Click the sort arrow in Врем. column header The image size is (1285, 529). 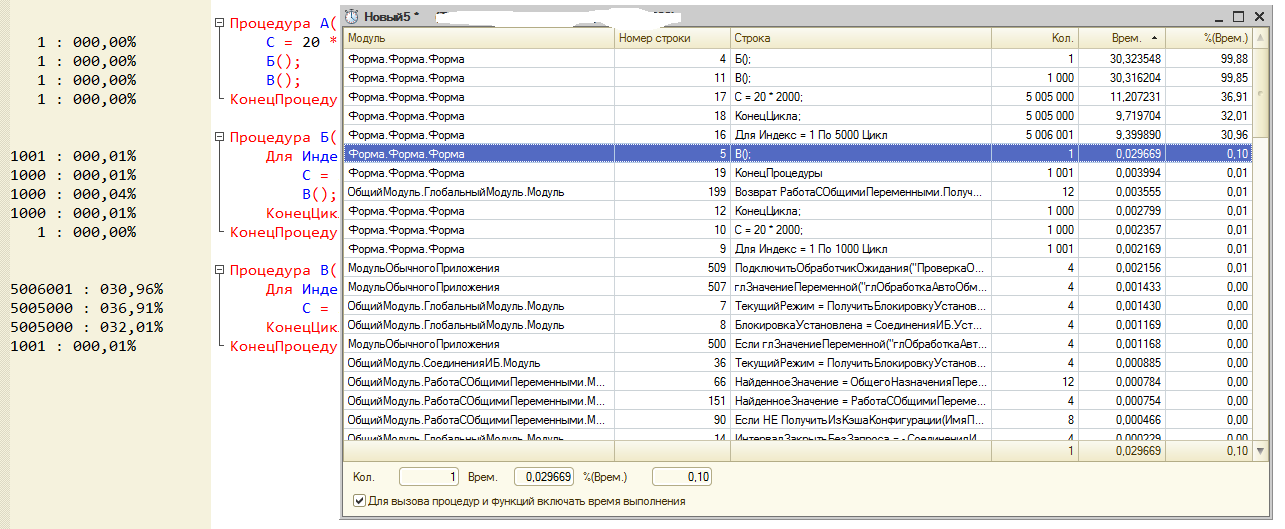click(1151, 38)
